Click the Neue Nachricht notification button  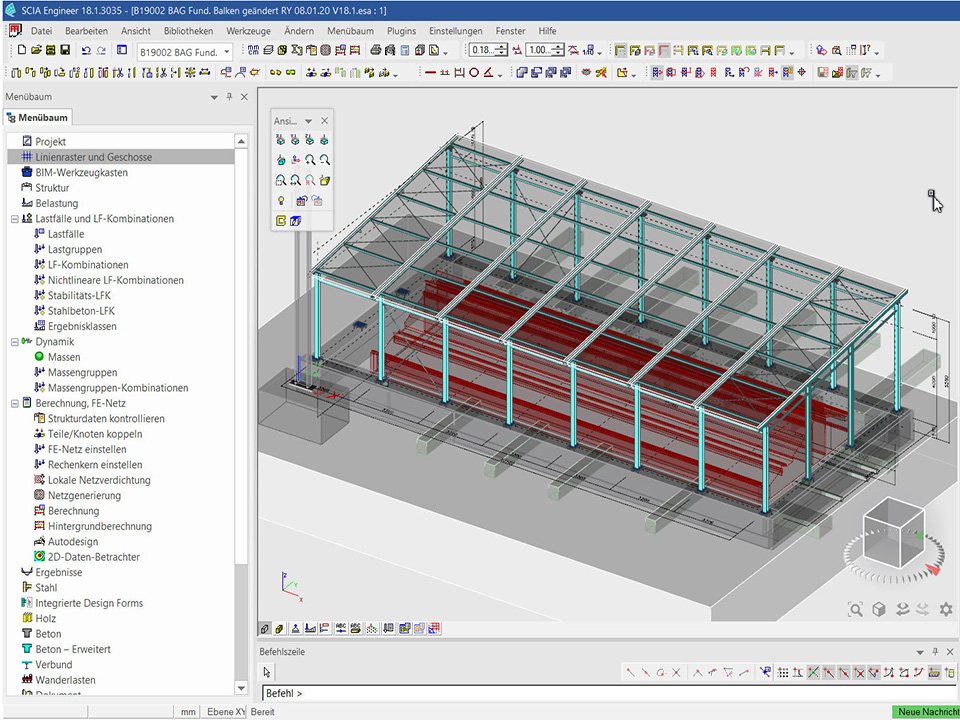click(x=924, y=711)
